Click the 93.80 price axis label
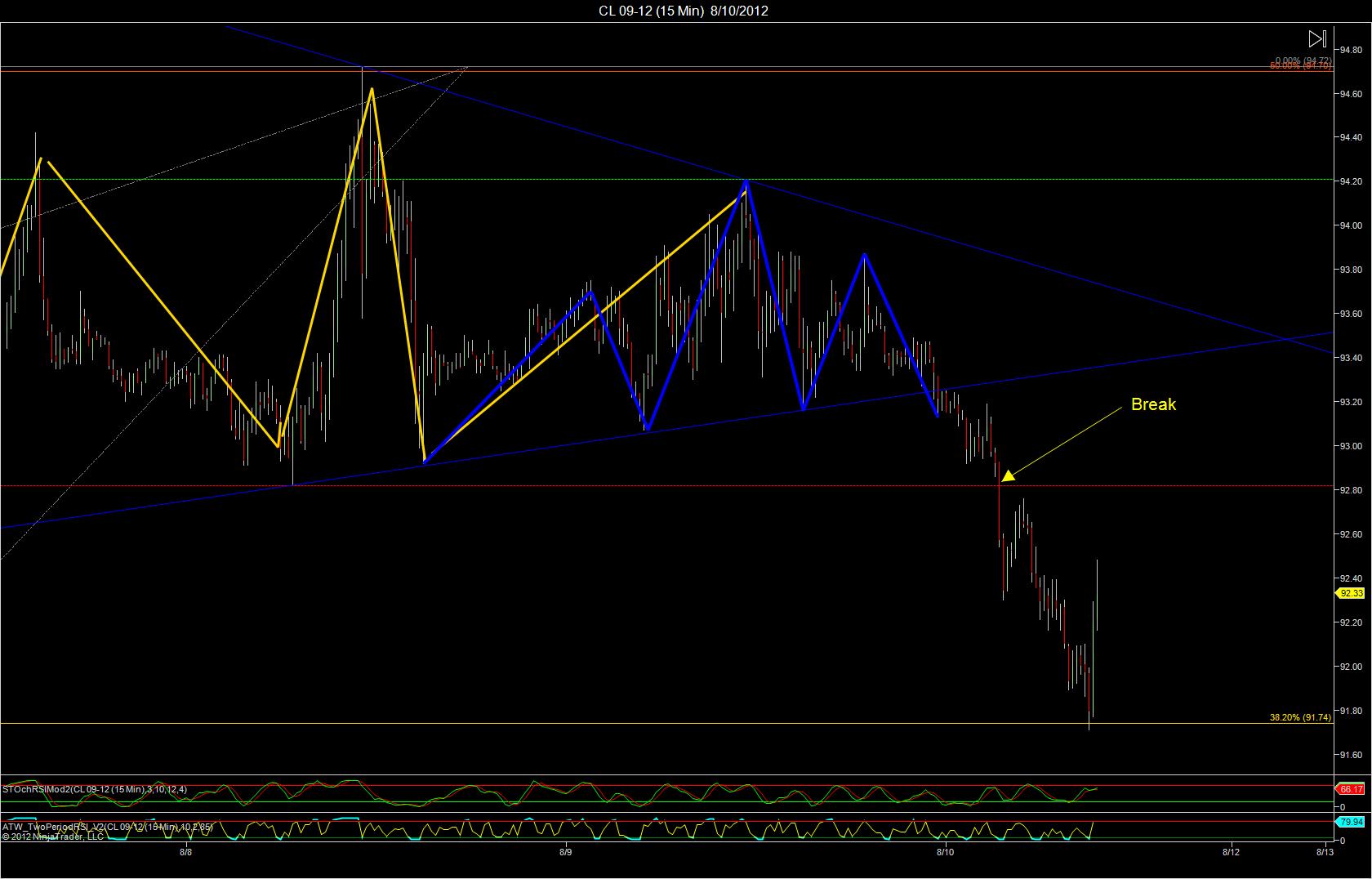This screenshot has height=879, width=1372. click(1352, 270)
